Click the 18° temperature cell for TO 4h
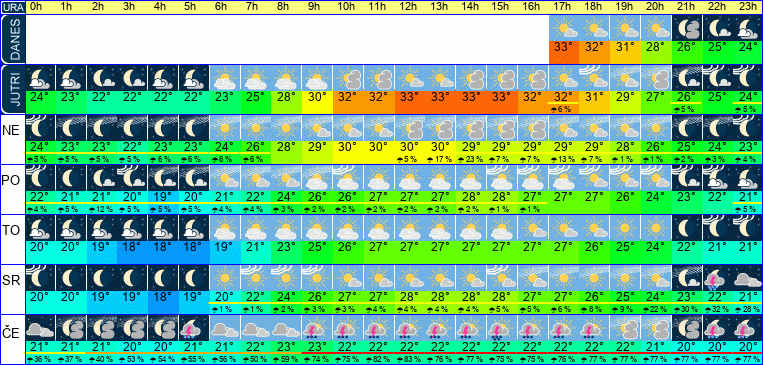 click(x=164, y=246)
